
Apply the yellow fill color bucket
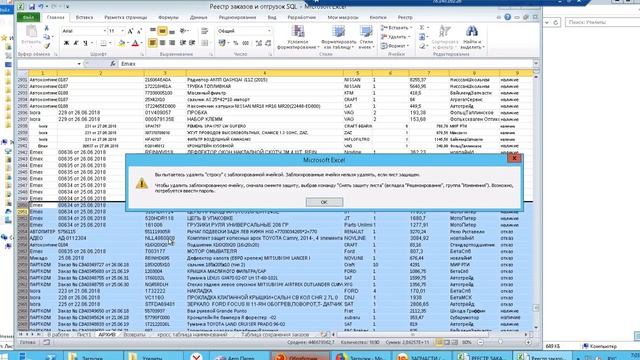point(121,43)
